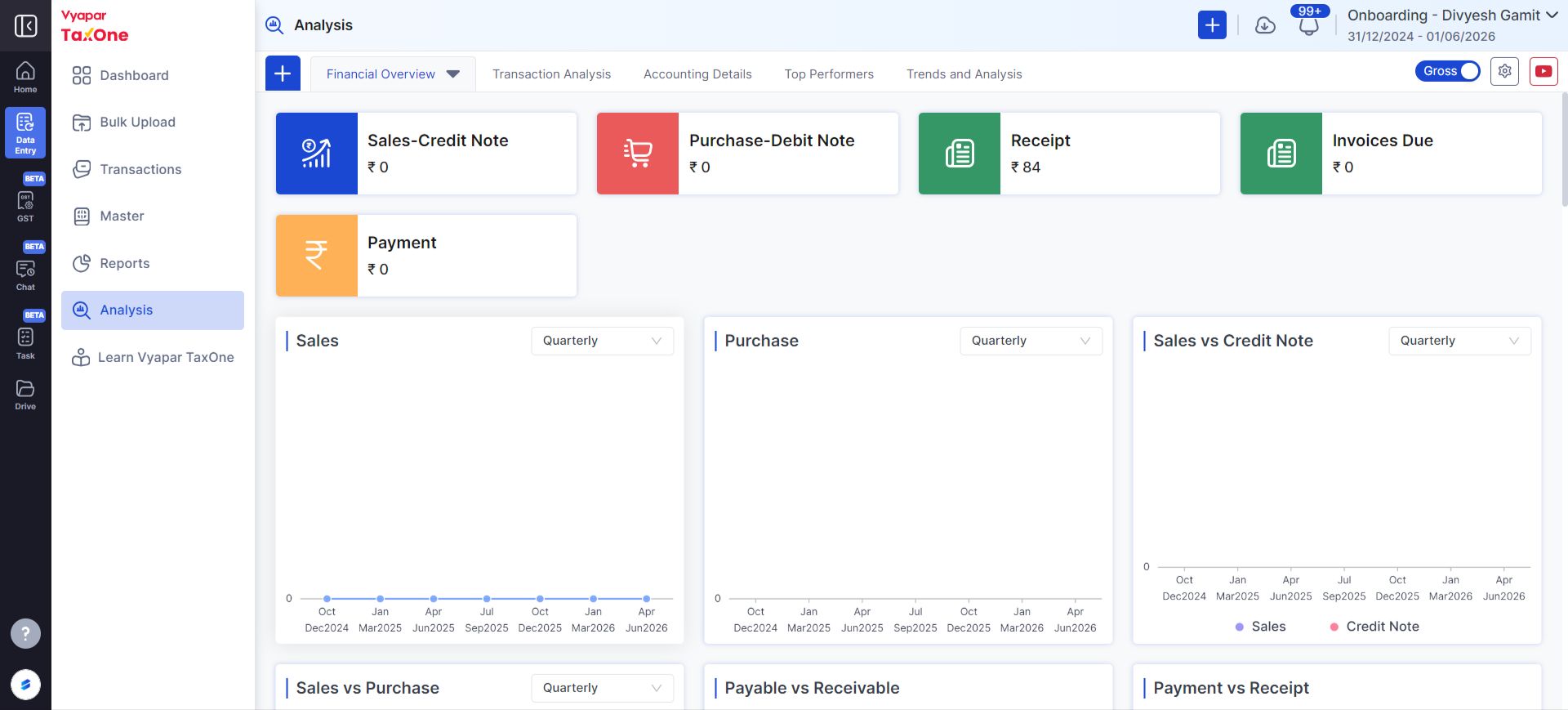1568x710 pixels.
Task: Click the page vertical scrollbar
Action: pos(1564,150)
